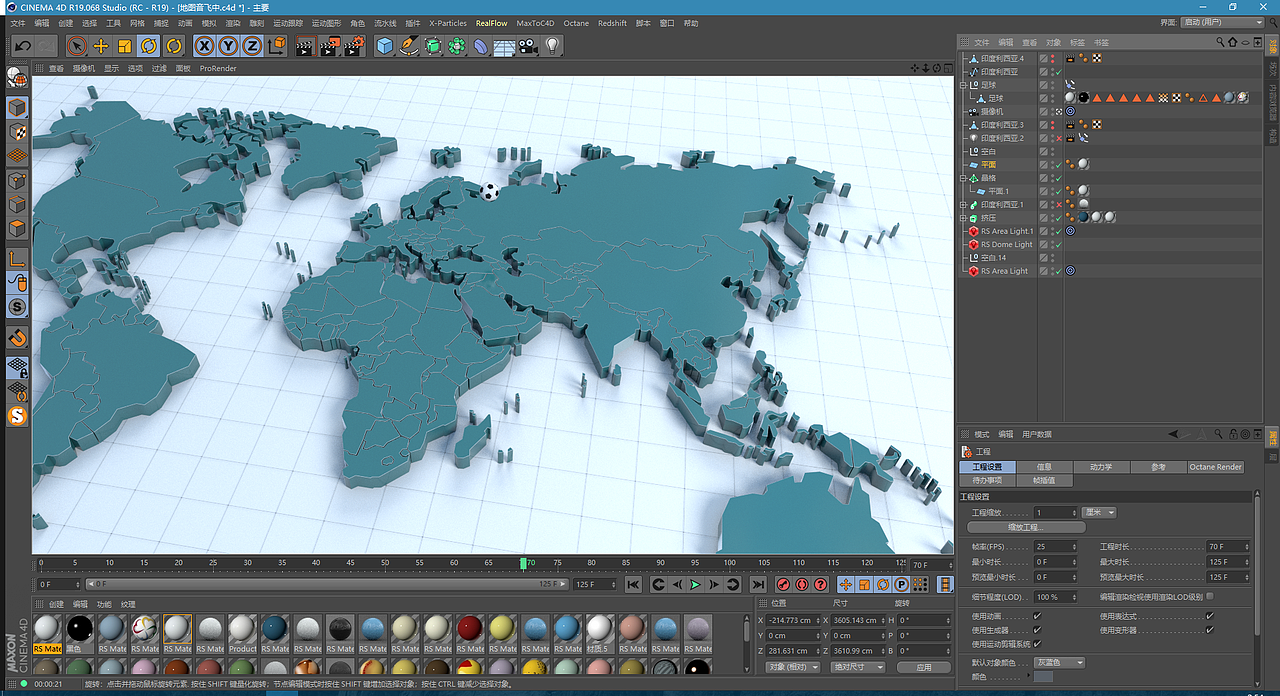The image size is (1280, 696).
Task: Render to Picture Viewer icon
Action: coord(330,46)
